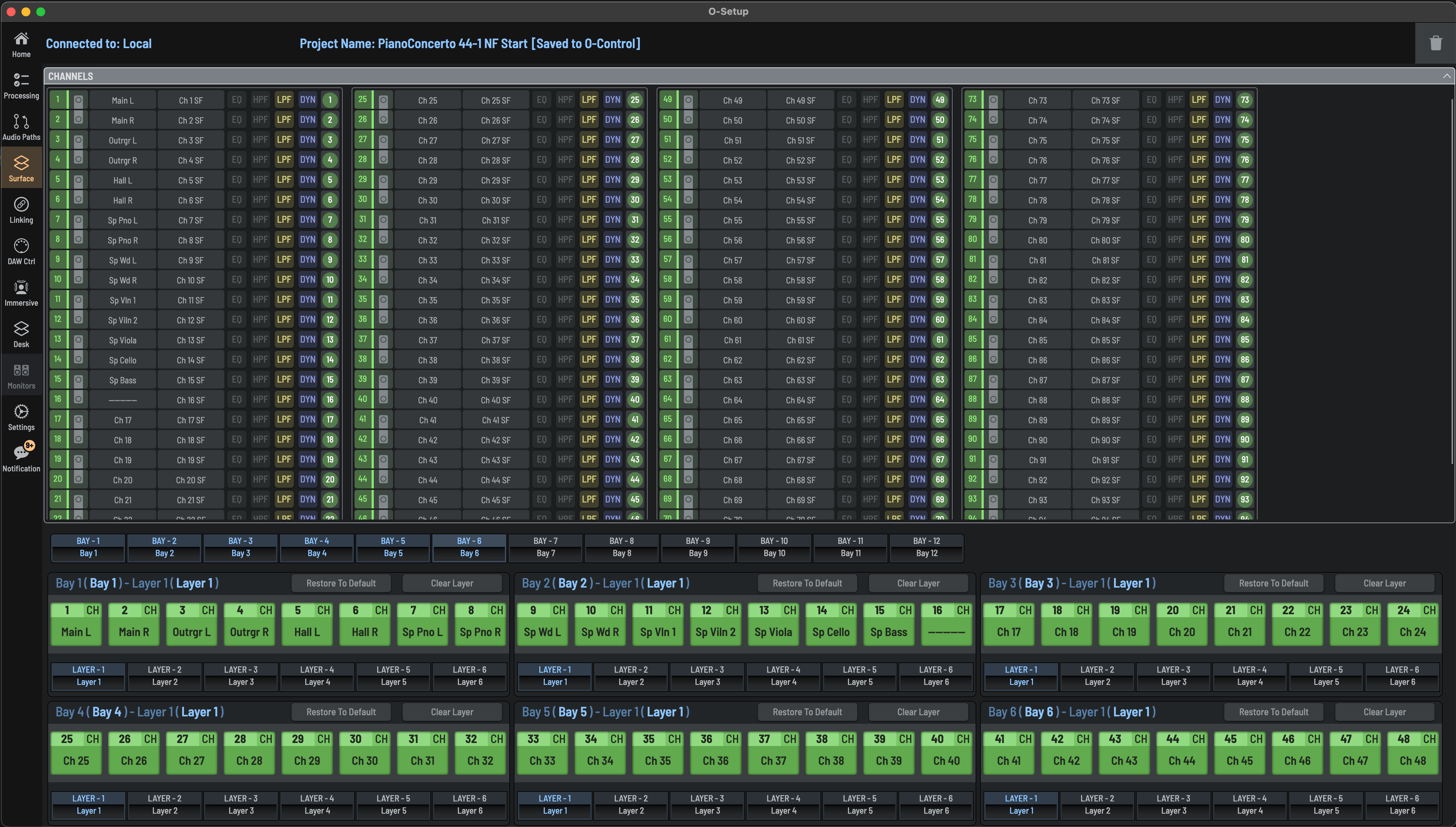Screen dimensions: 1456x827
Task: Open the Linking page
Action: point(21,210)
